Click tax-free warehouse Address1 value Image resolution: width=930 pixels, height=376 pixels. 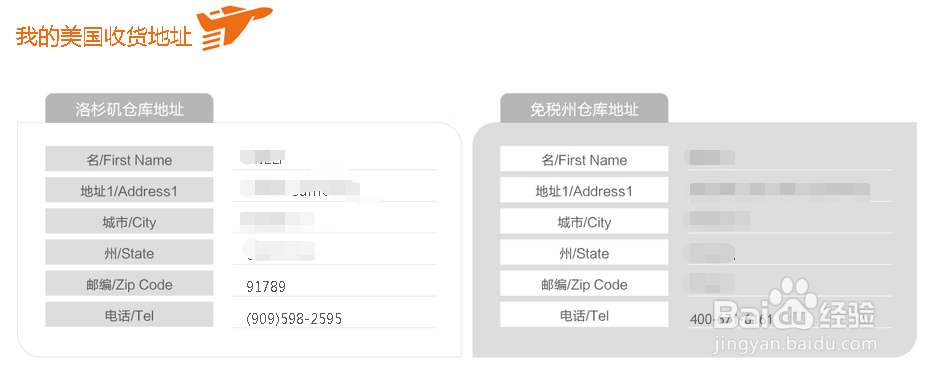pyautogui.click(x=779, y=189)
